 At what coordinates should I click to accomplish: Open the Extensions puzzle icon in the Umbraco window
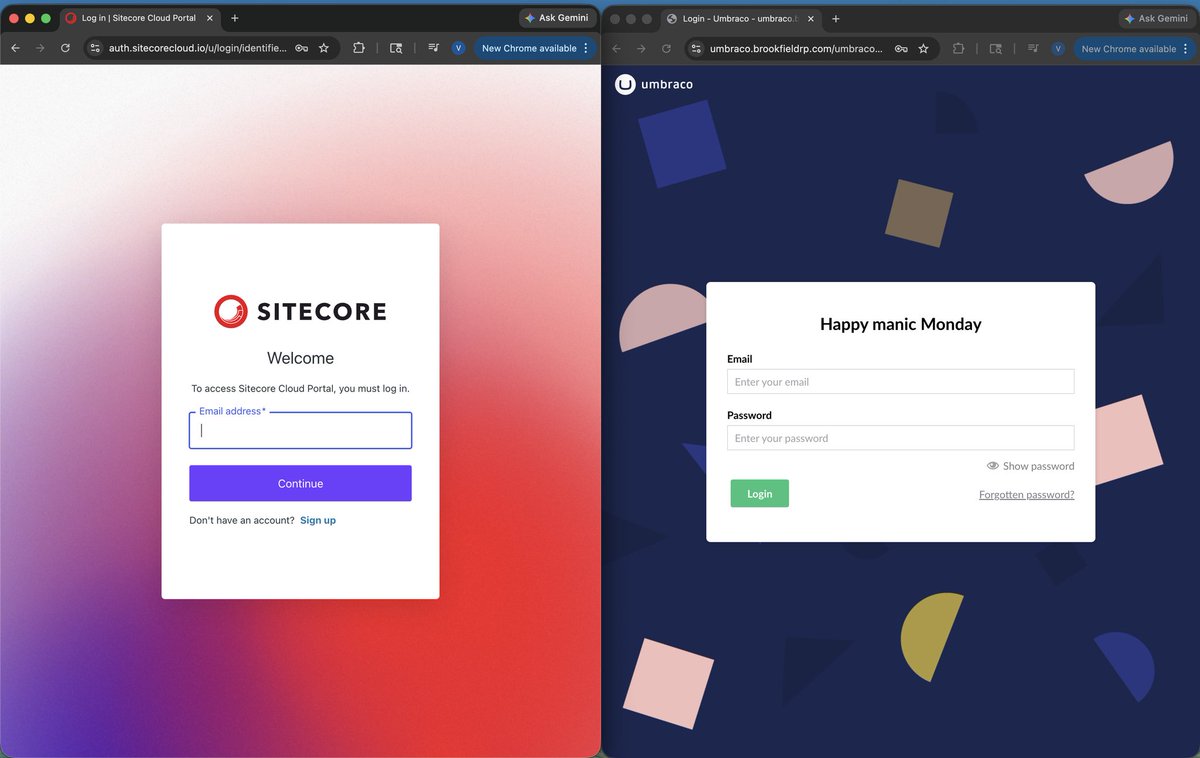pos(958,48)
